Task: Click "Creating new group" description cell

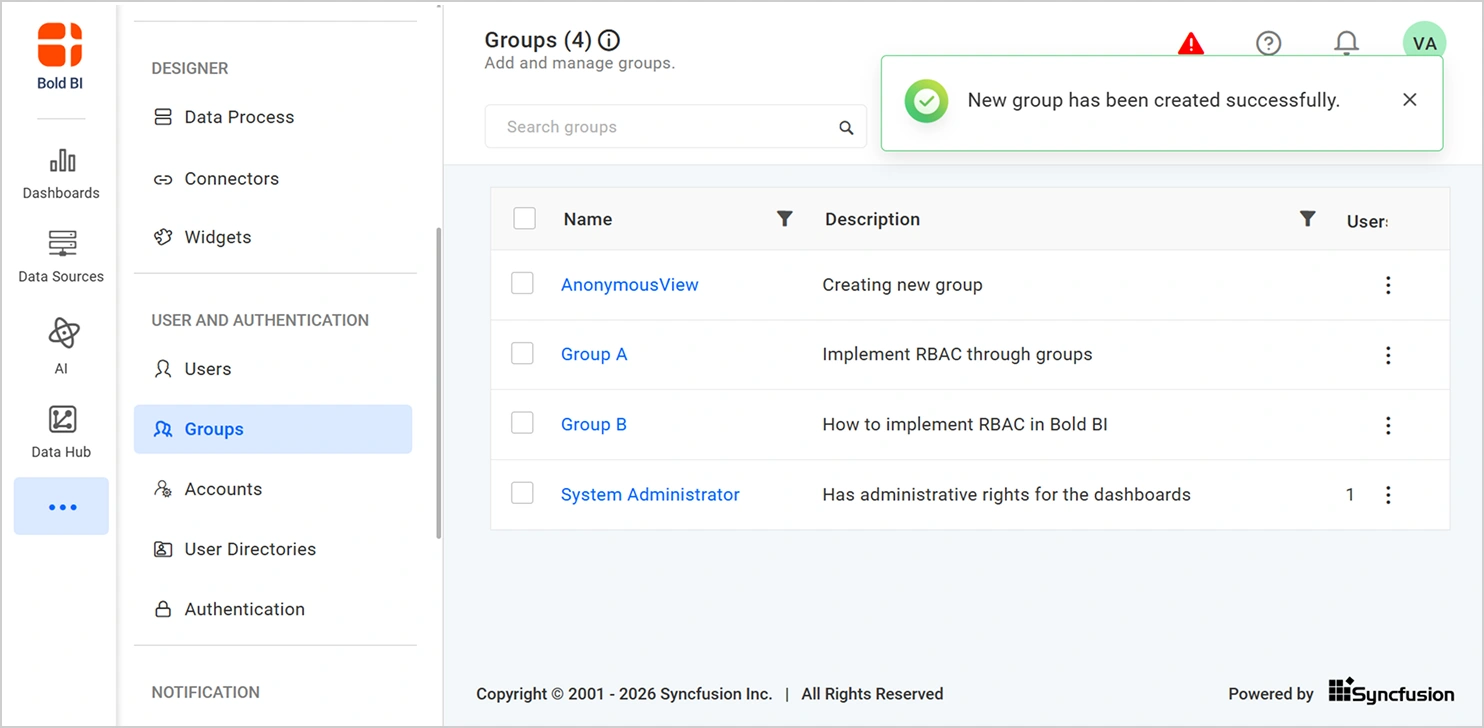Action: pos(902,285)
